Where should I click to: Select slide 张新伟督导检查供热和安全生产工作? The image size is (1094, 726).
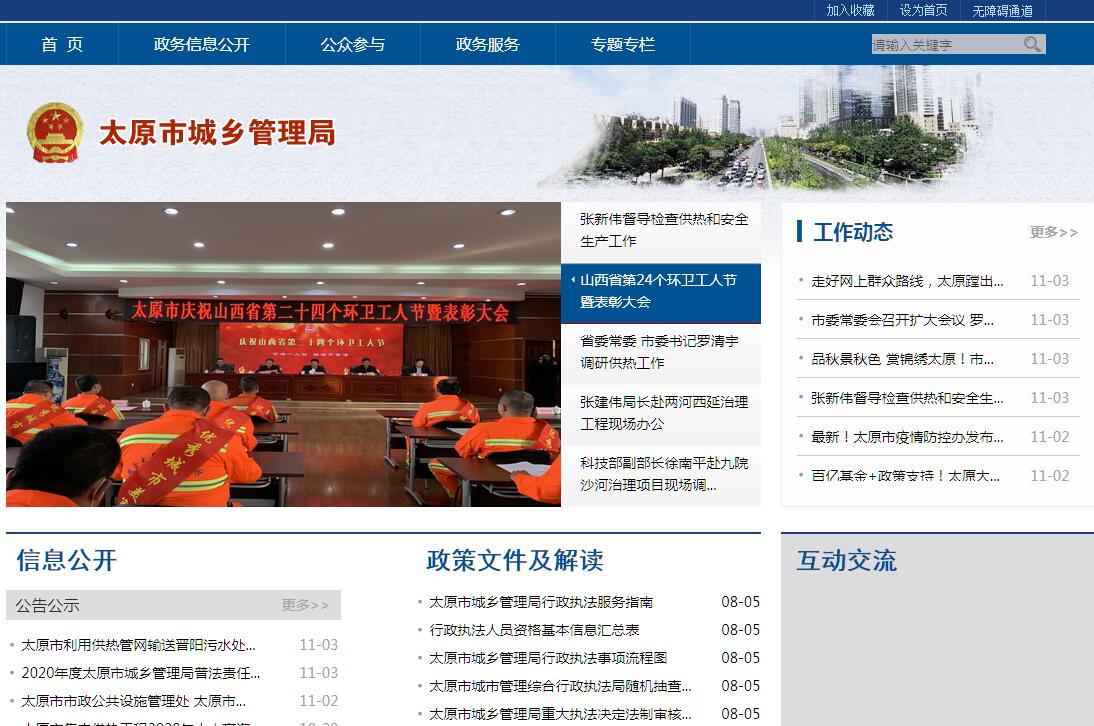coord(663,230)
